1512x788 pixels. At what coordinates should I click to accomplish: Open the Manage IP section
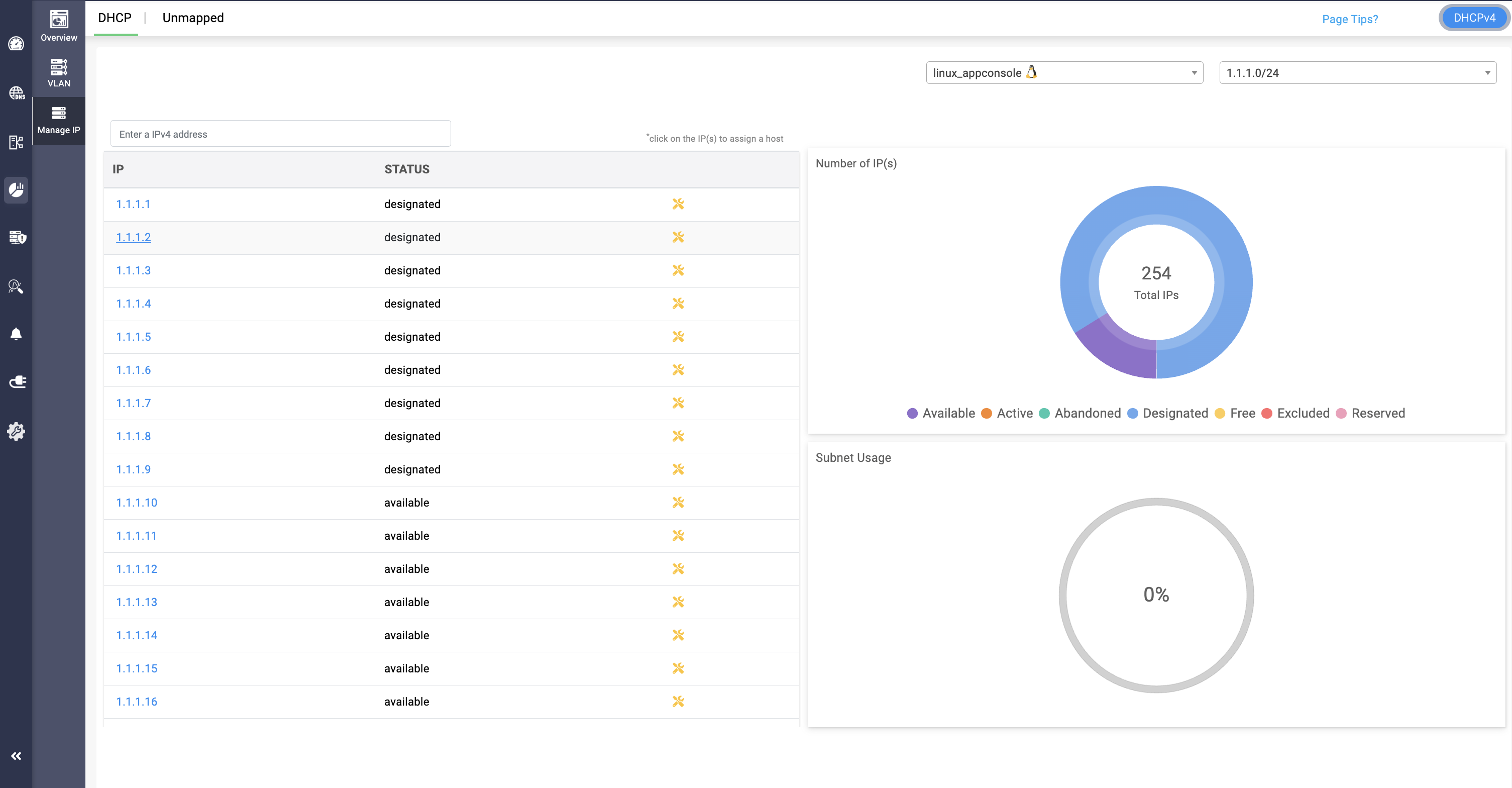coord(59,121)
